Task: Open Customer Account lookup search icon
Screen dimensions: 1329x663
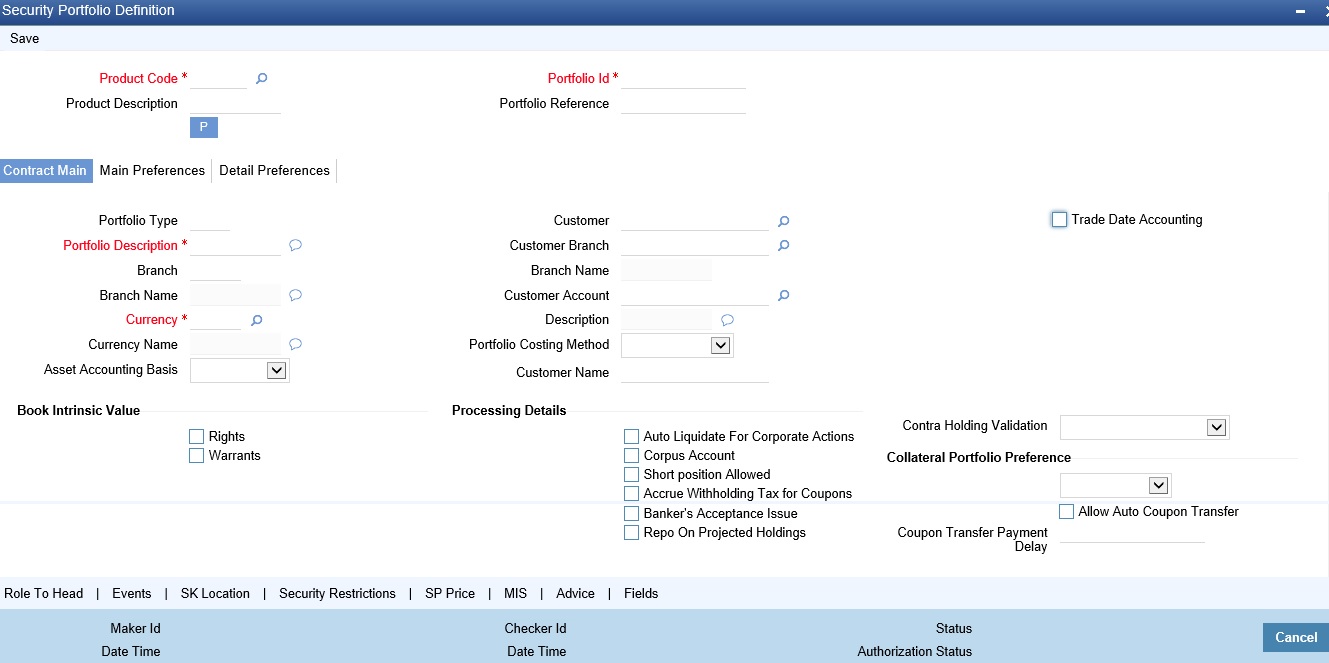Action: coord(784,296)
